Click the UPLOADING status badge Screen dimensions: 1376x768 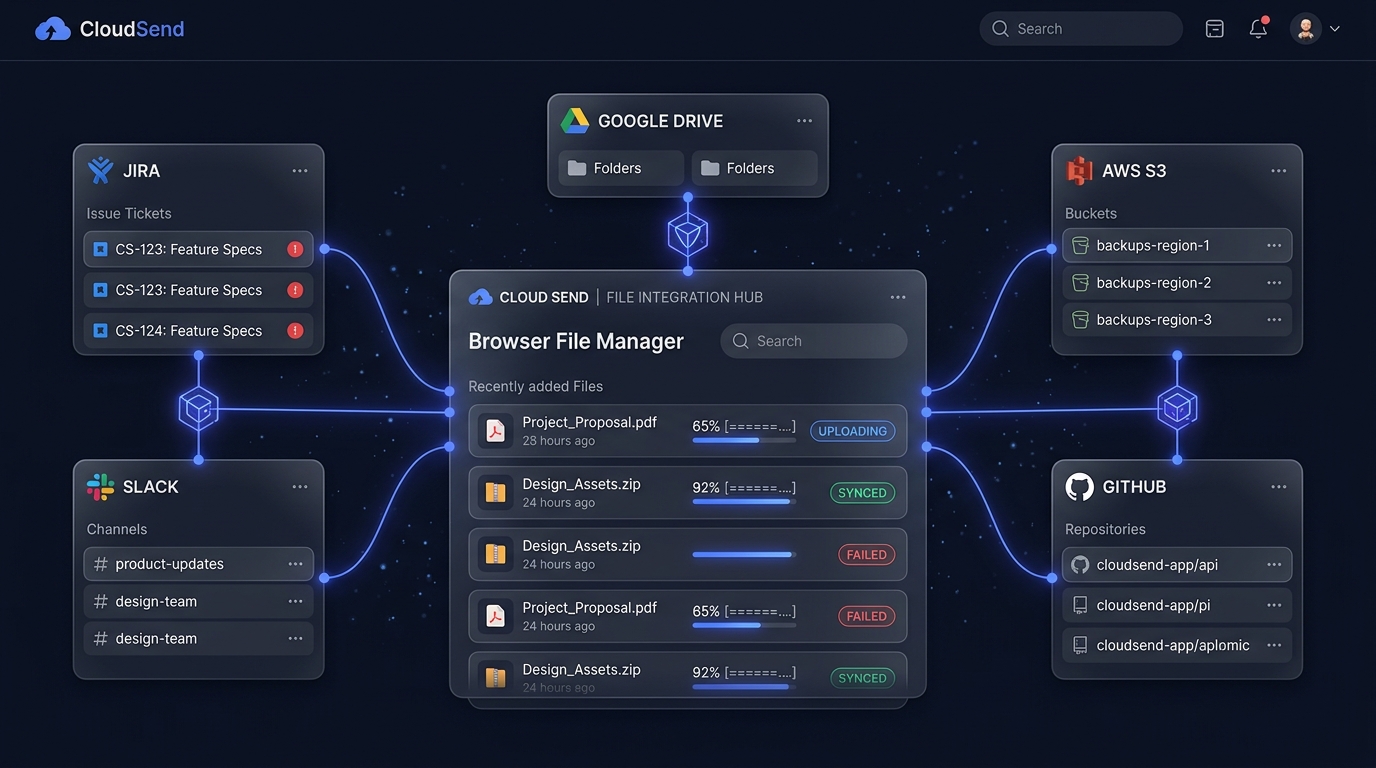click(x=852, y=431)
